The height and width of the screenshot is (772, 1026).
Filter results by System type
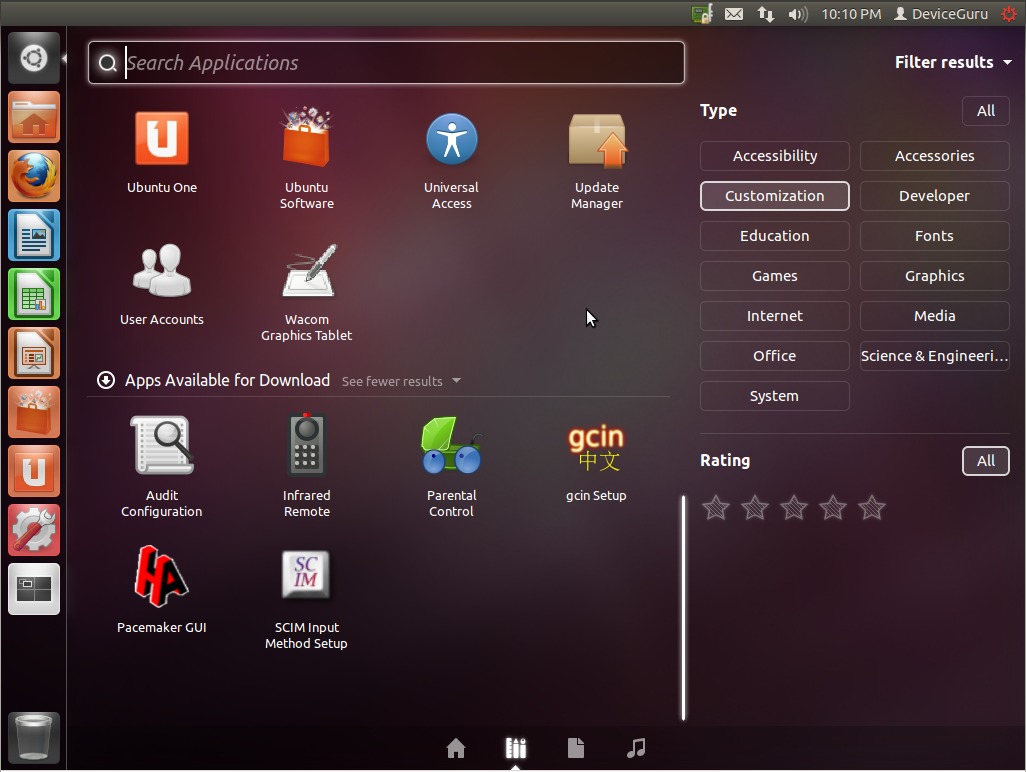point(775,396)
